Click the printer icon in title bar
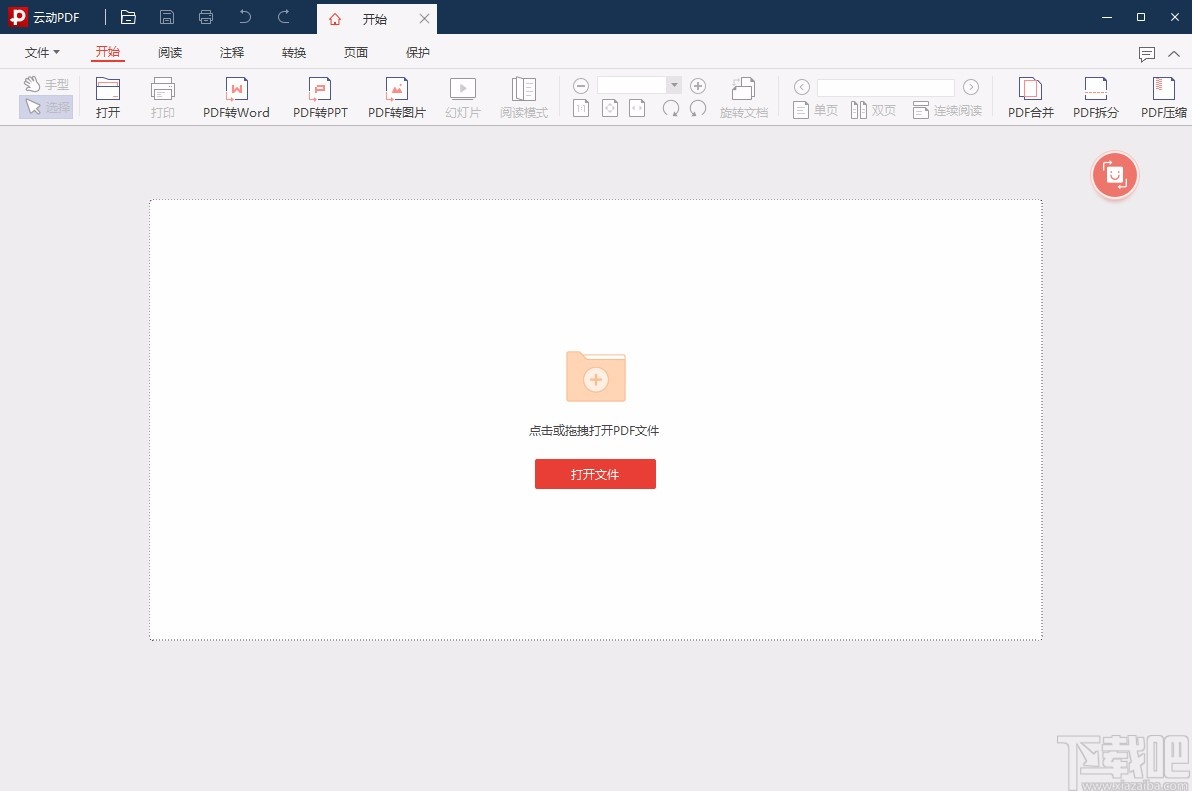This screenshot has height=791, width=1192. 205,17
